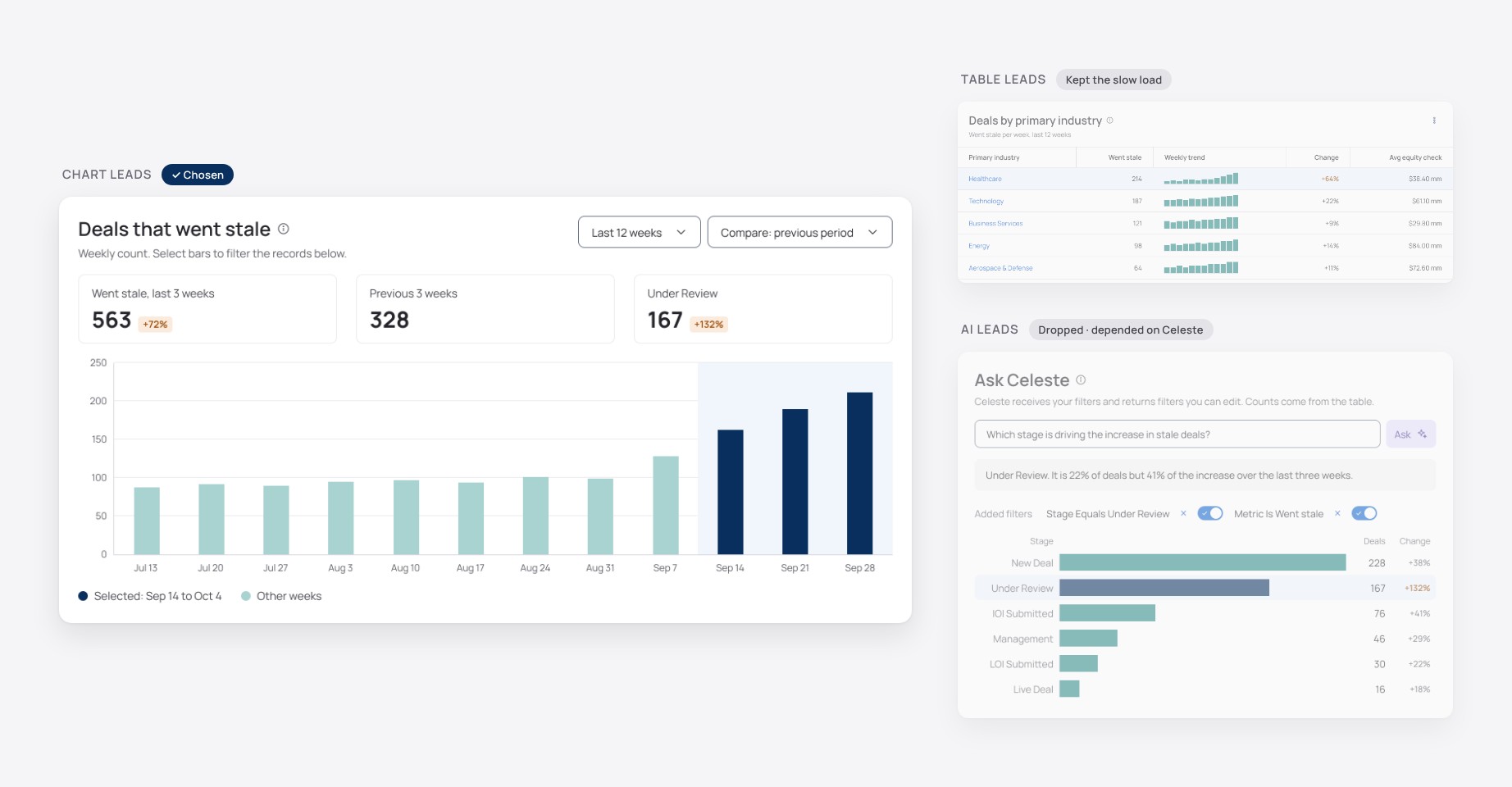1512x787 pixels.
Task: Click the Ask button
Action: pyautogui.click(x=1410, y=434)
